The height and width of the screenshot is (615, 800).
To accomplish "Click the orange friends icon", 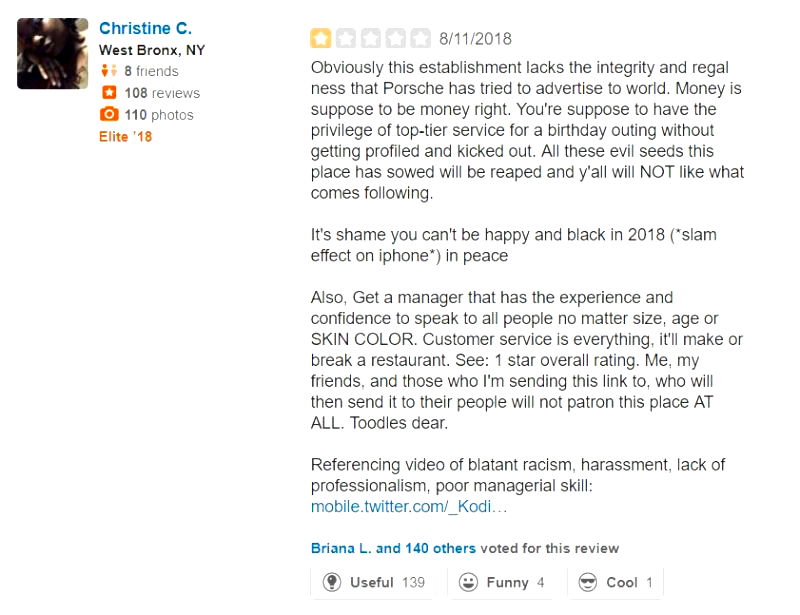I will (x=109, y=71).
